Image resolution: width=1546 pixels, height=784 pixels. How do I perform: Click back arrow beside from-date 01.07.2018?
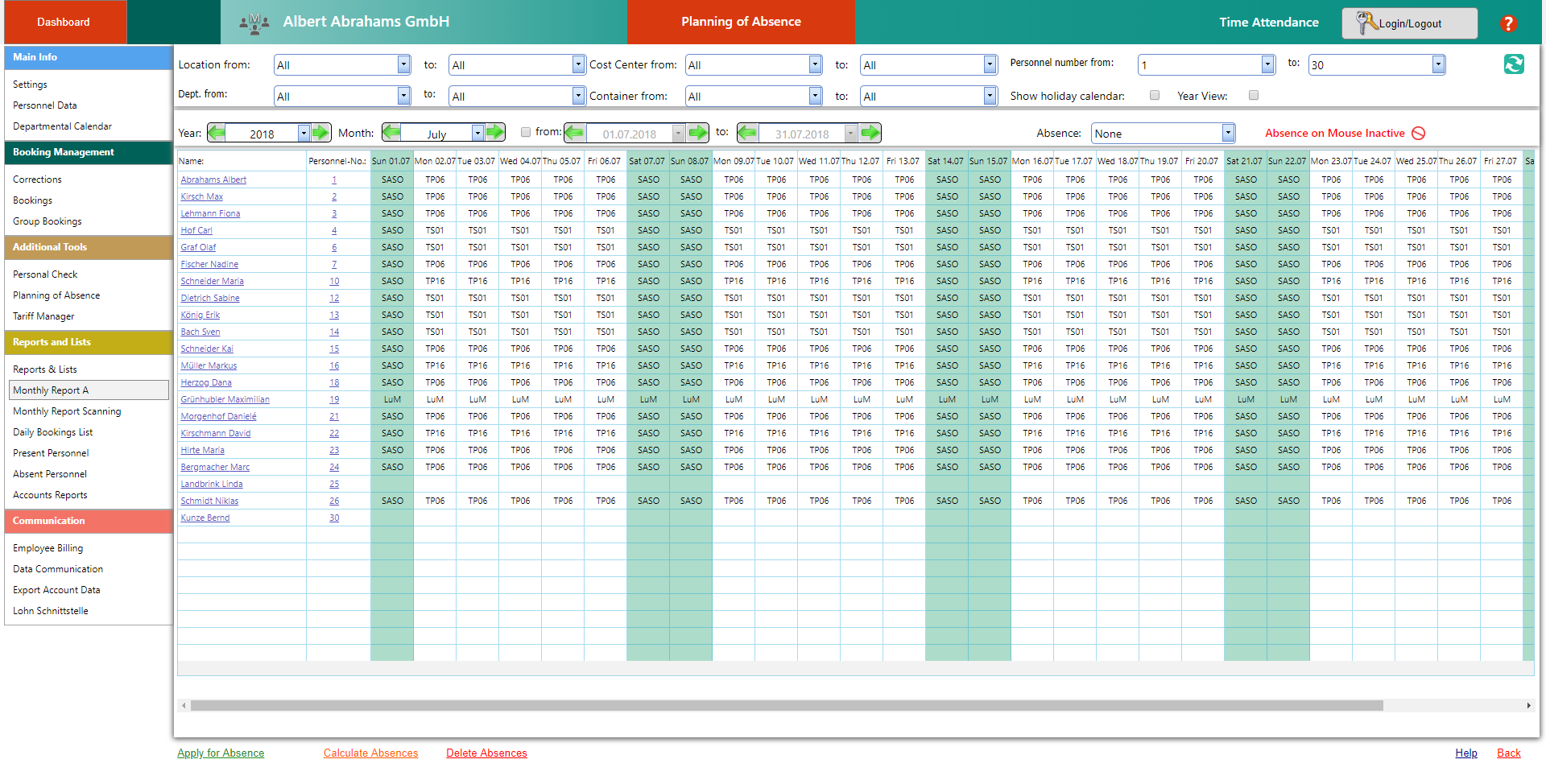click(575, 133)
